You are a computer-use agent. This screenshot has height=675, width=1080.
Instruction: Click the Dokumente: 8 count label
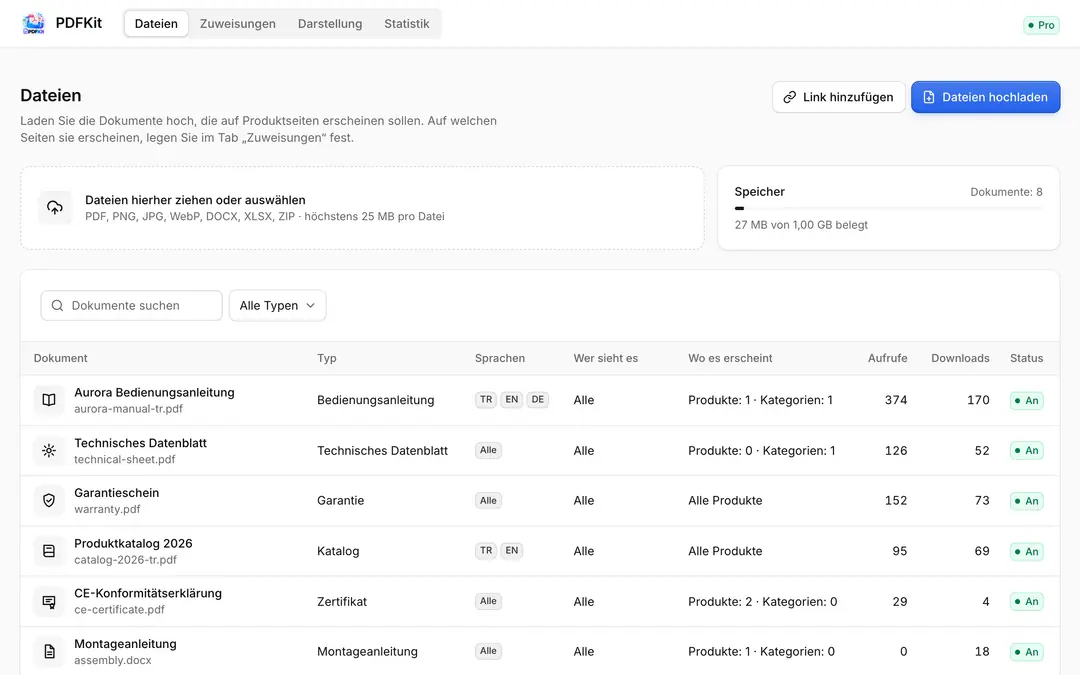click(x=1006, y=192)
